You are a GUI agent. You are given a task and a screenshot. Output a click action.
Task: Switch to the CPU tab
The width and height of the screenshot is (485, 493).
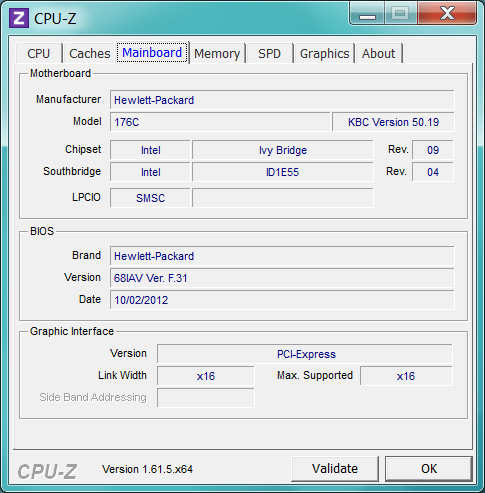click(x=39, y=53)
